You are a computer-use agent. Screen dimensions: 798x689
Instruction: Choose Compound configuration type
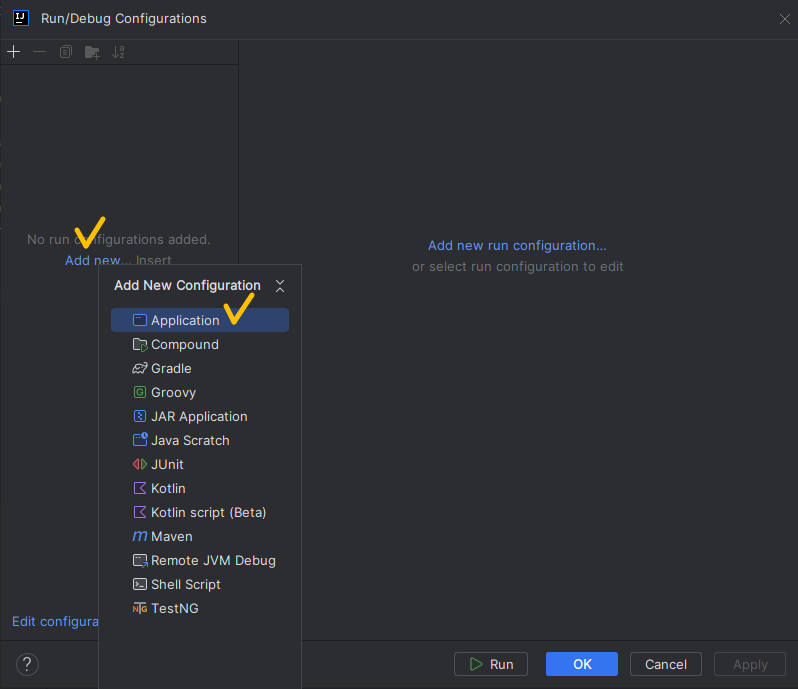[200, 344]
